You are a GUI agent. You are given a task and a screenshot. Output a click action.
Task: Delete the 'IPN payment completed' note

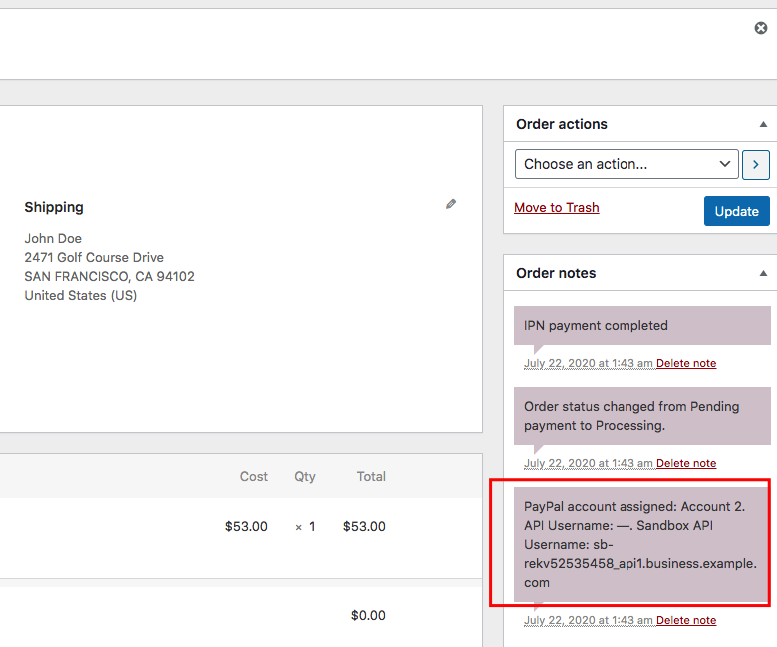coord(685,363)
